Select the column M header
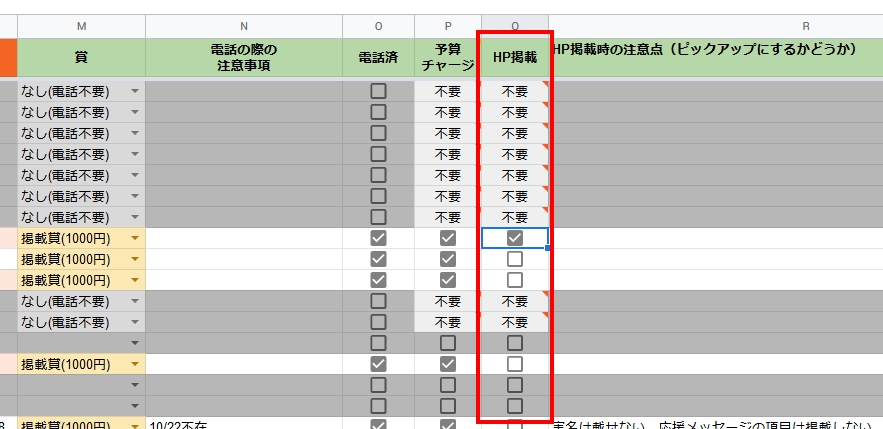Screen dimensions: 883x429 (81, 26)
